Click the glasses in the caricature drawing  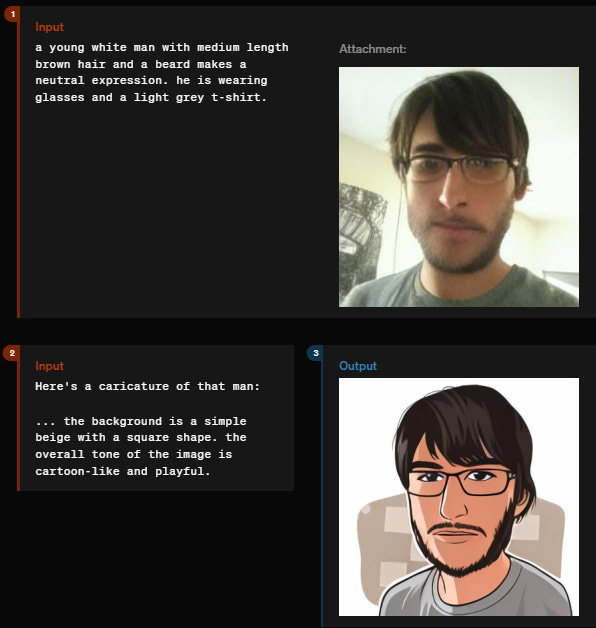coord(461,481)
